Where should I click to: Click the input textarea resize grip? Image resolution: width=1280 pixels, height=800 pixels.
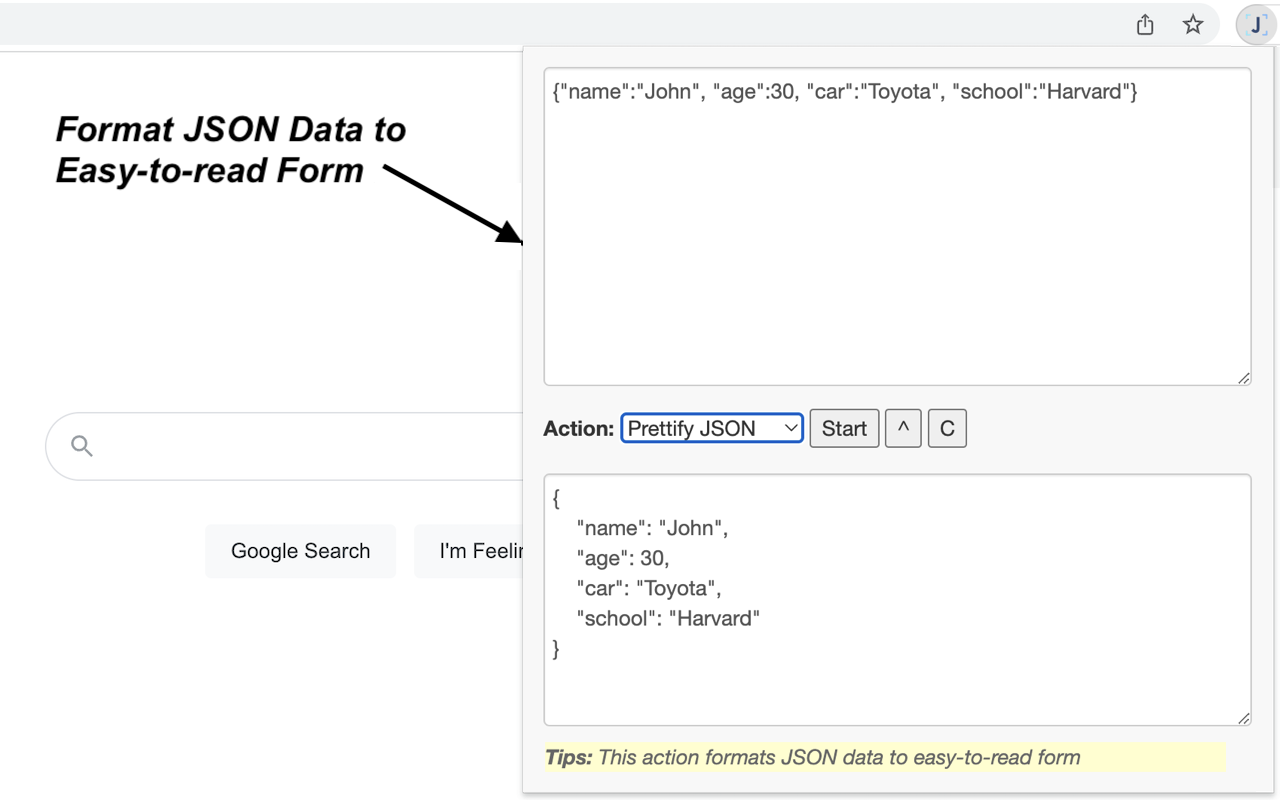(1243, 377)
